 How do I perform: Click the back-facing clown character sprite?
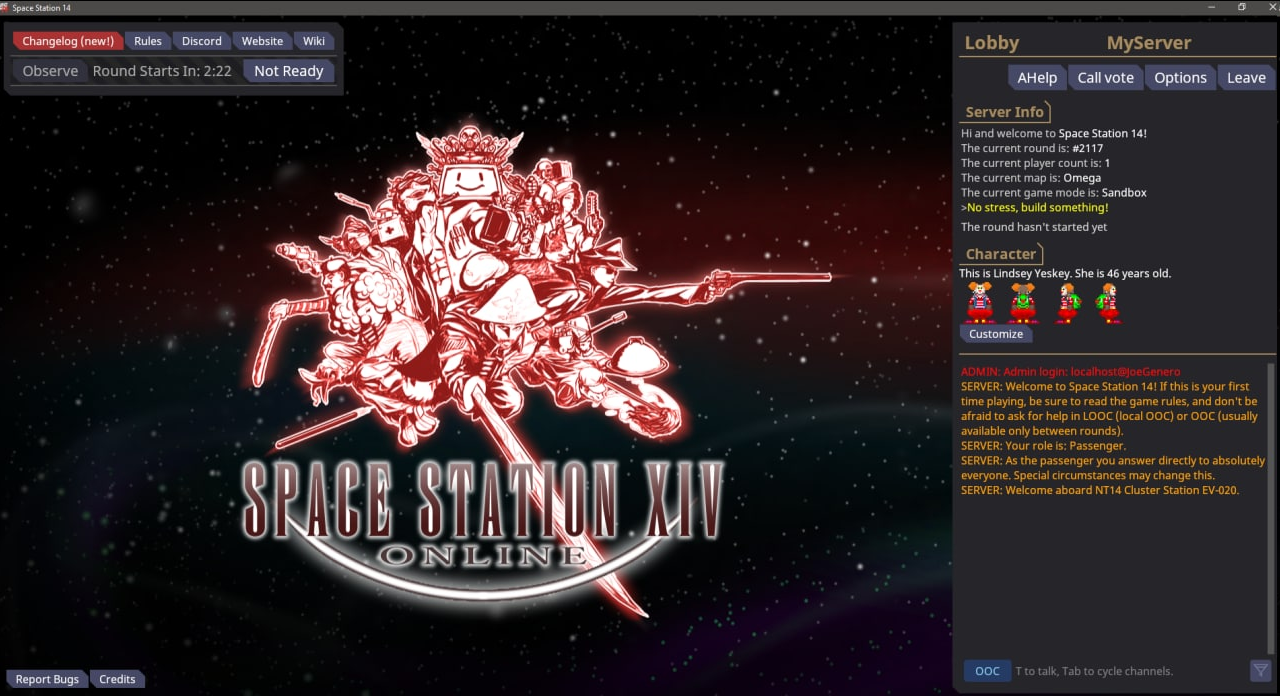[1022, 302]
